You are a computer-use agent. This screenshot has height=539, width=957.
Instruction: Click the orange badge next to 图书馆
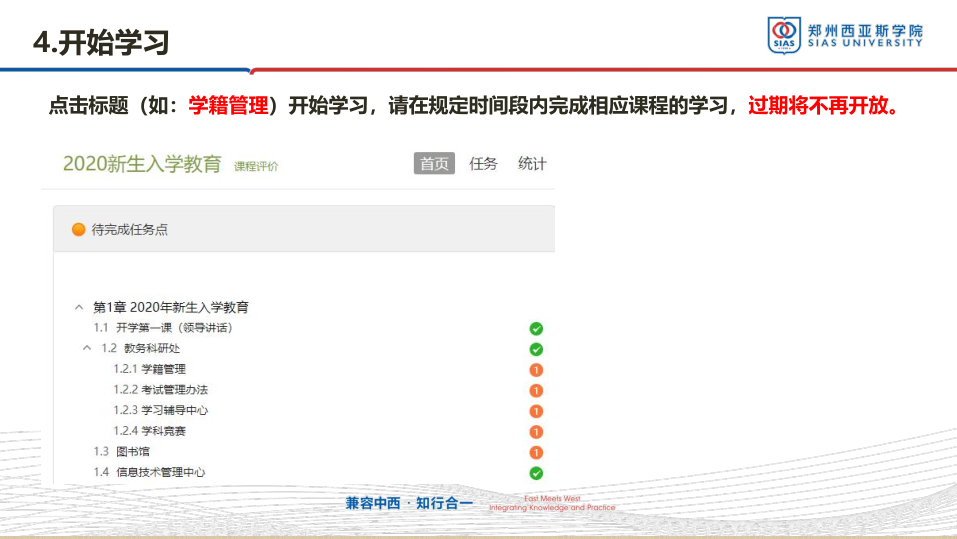tap(536, 452)
